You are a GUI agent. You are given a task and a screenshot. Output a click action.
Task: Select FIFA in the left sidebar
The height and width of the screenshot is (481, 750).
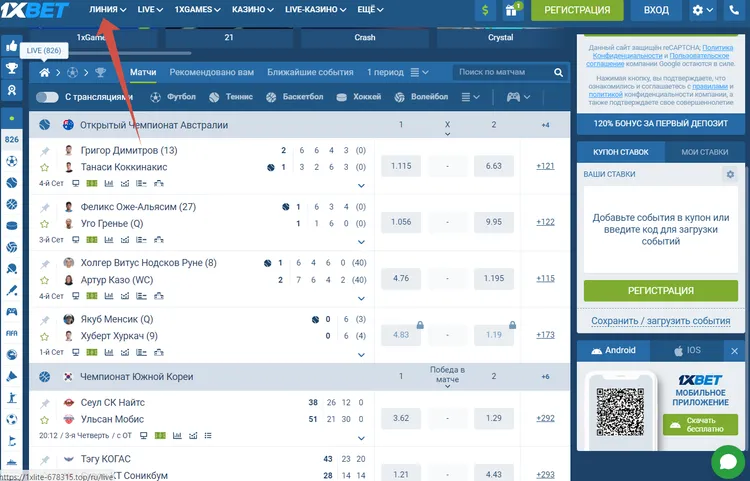11,333
